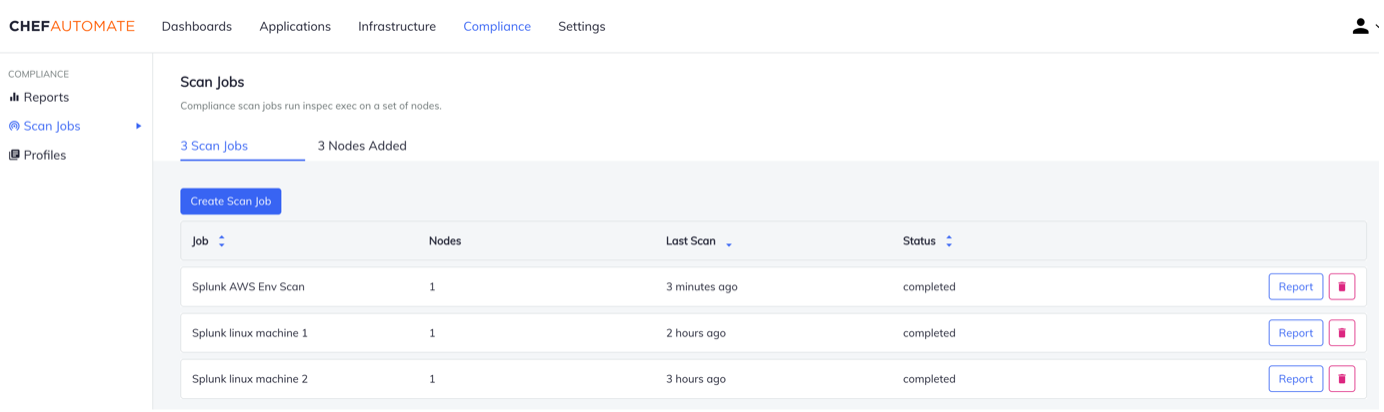Screen dimensions: 1384x412
Task: Sort the table by Status column
Action: coord(948,241)
